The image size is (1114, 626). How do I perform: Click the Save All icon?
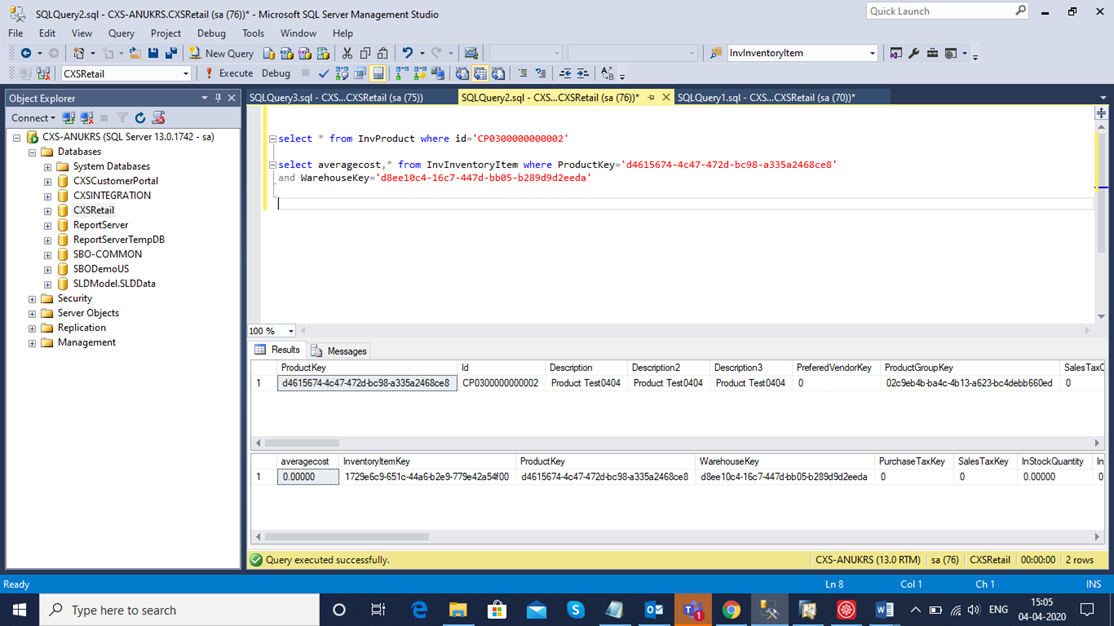pyautogui.click(x=171, y=53)
